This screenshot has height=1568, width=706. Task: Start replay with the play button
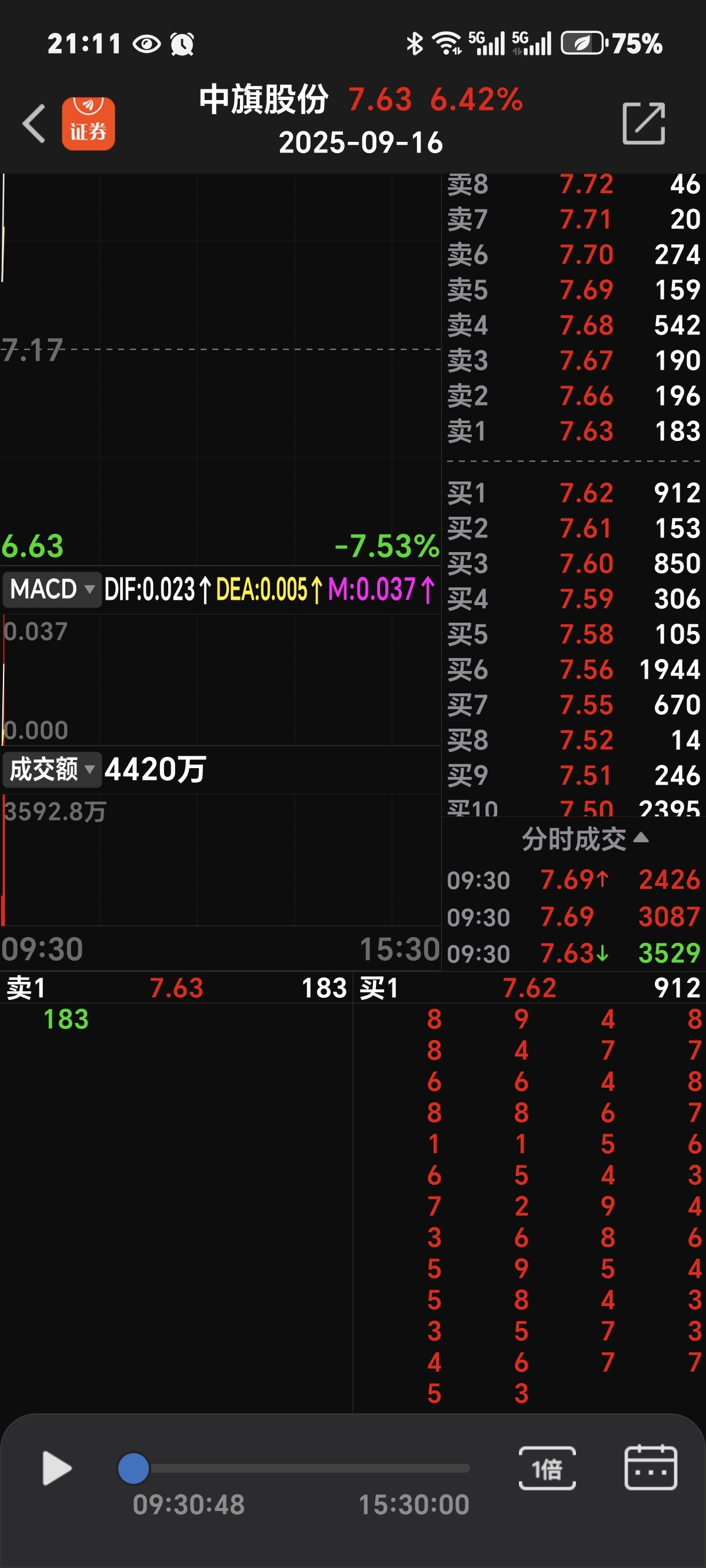point(56,1468)
